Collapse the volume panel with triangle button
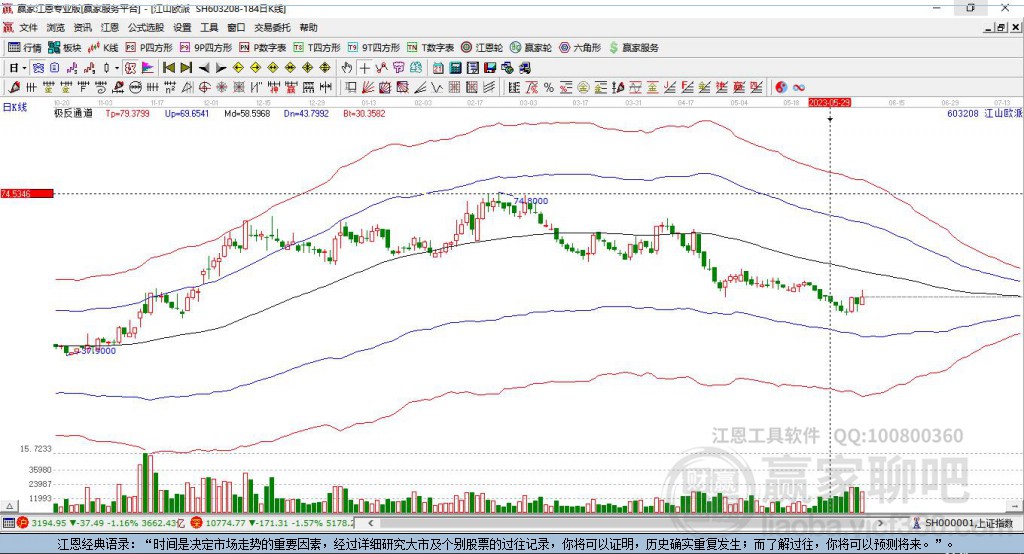1024x554 pixels. tap(9, 506)
